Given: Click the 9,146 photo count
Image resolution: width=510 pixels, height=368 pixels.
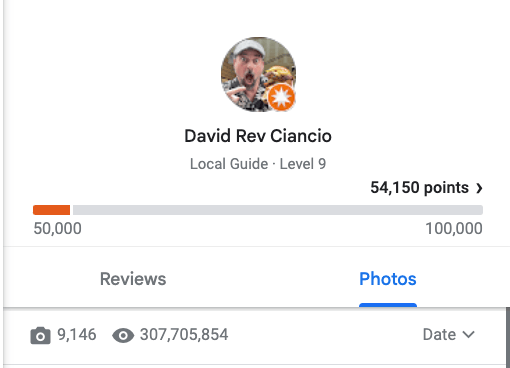Looking at the screenshot, I should [77, 335].
